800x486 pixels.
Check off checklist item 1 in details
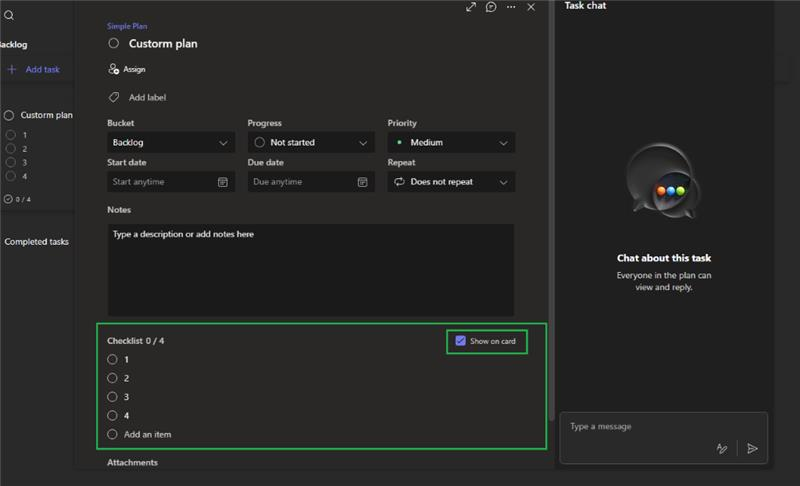pos(112,360)
